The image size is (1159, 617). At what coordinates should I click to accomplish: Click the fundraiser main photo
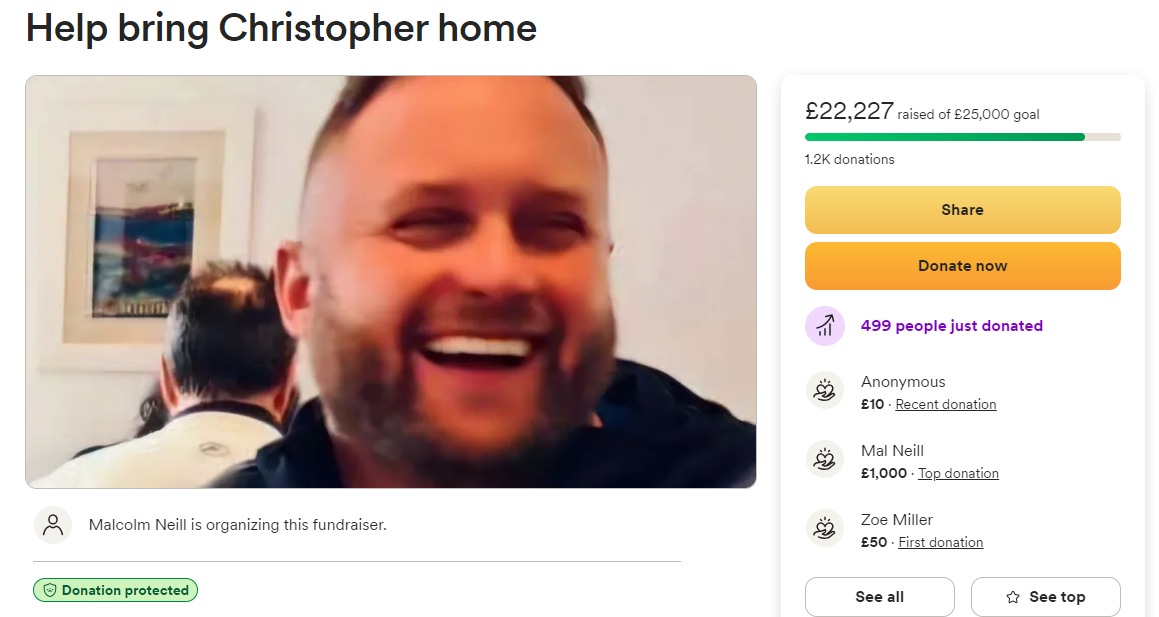point(391,282)
